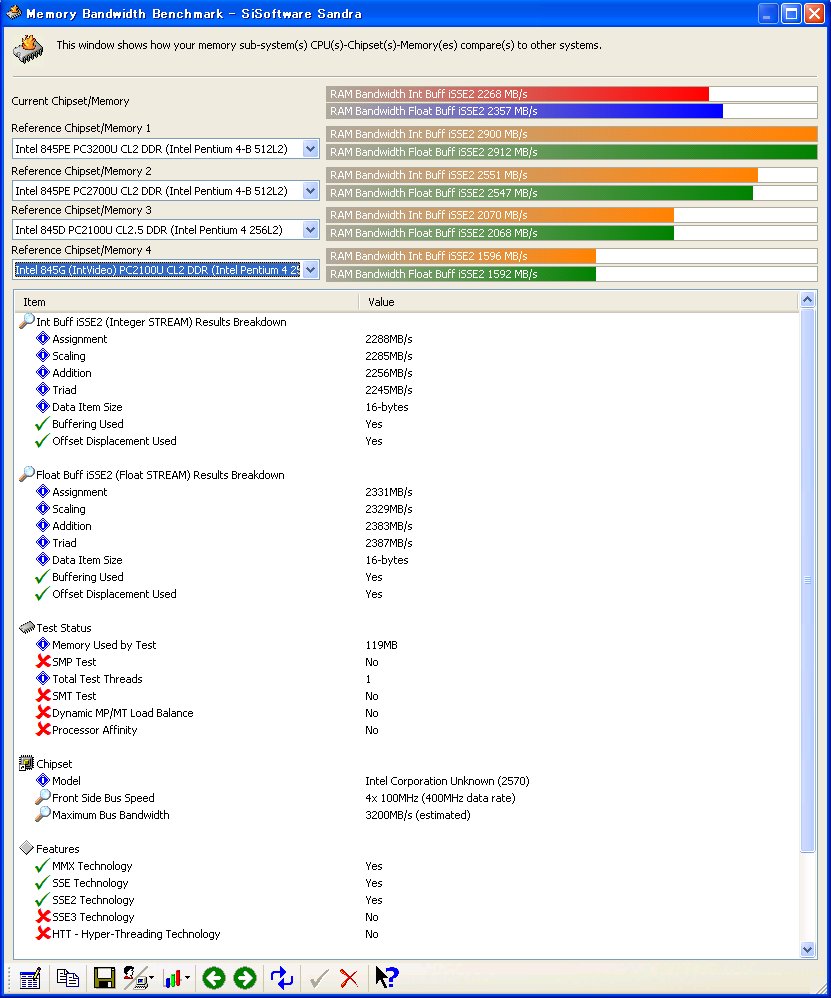Viewport: 831px width, 998px height.
Task: Click the memory chip icon beside Test Status
Action: point(27,628)
